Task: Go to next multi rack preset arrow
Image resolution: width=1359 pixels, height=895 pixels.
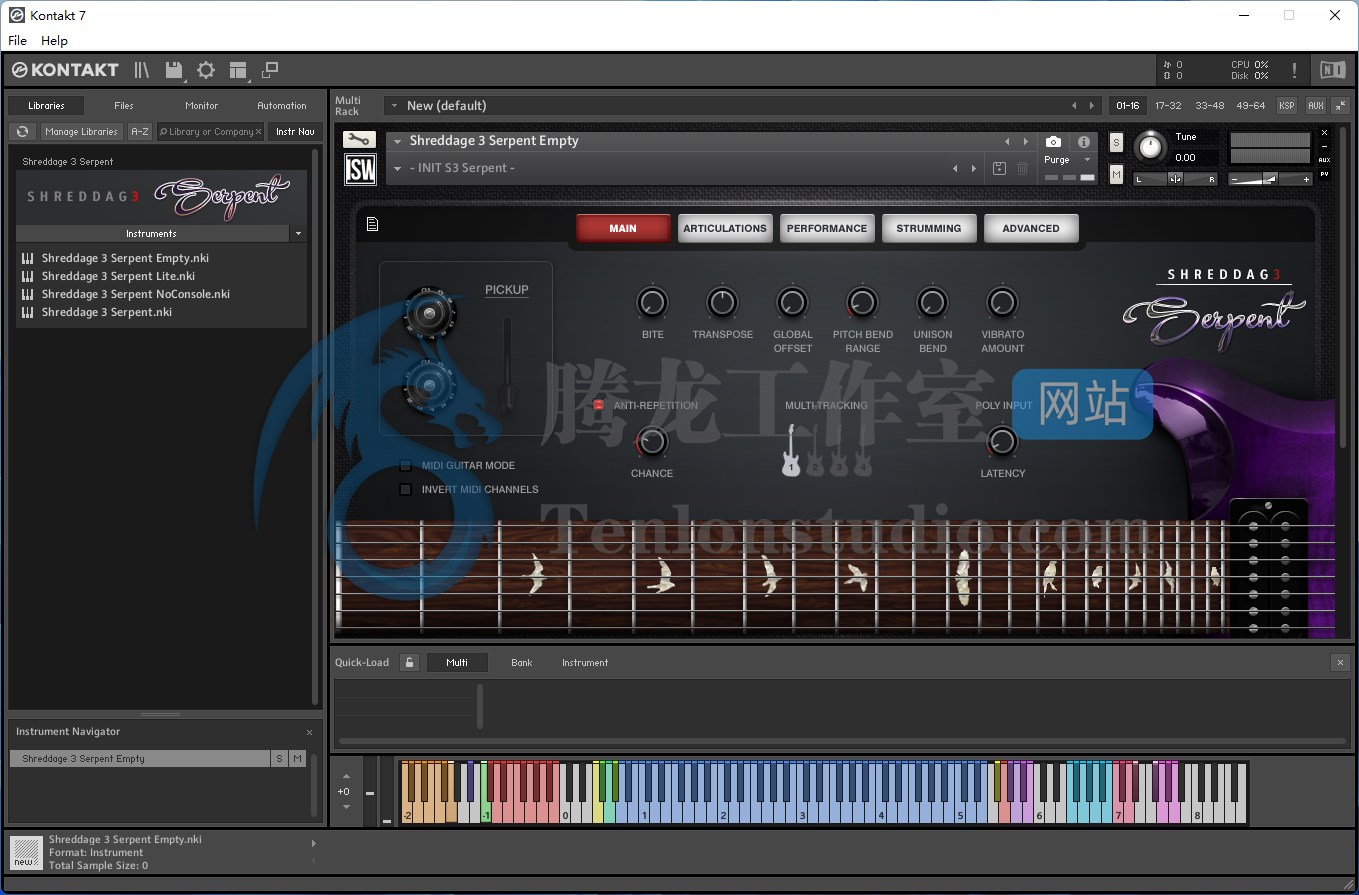Action: [1092, 105]
